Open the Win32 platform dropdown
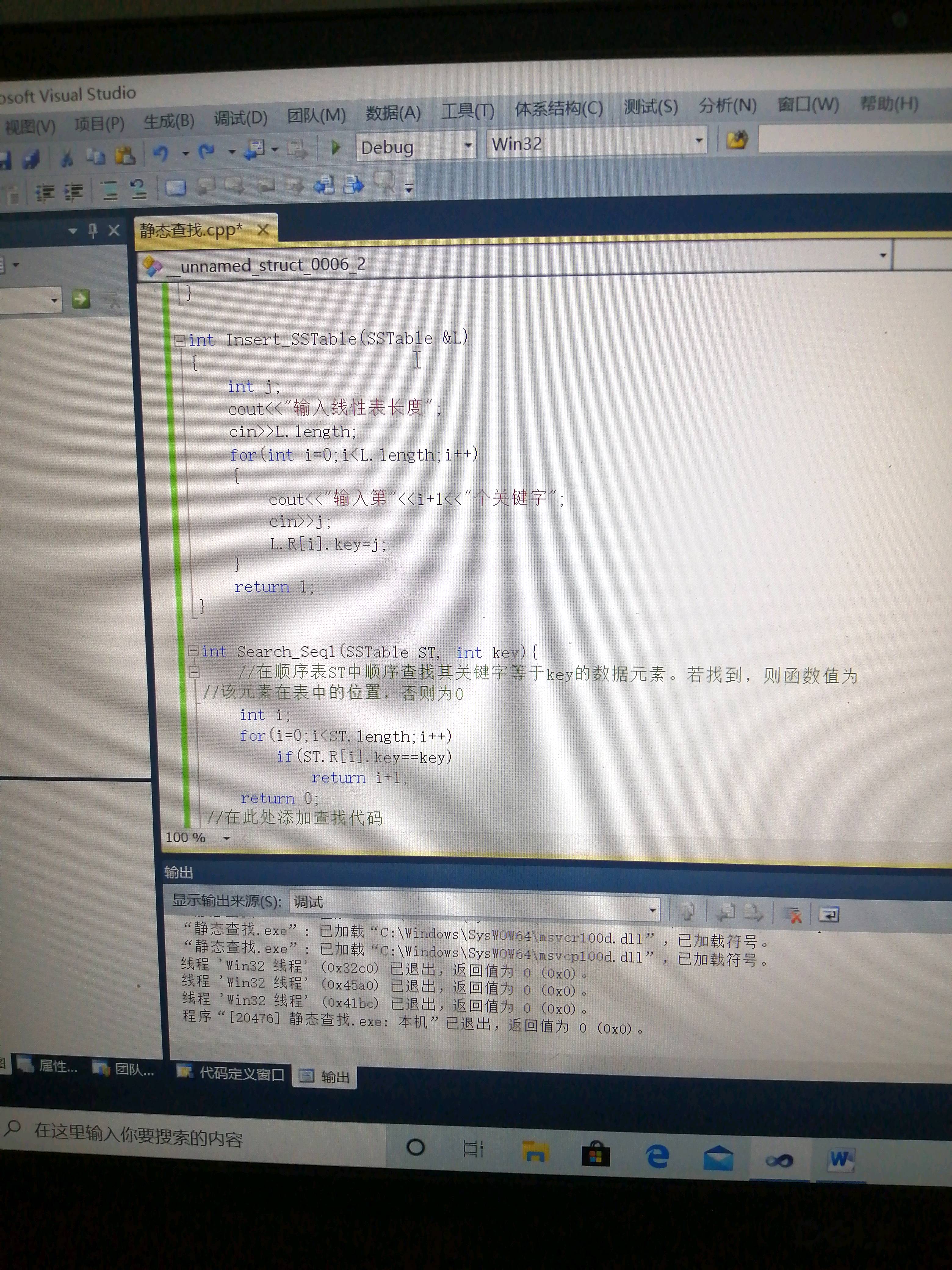 (x=698, y=141)
